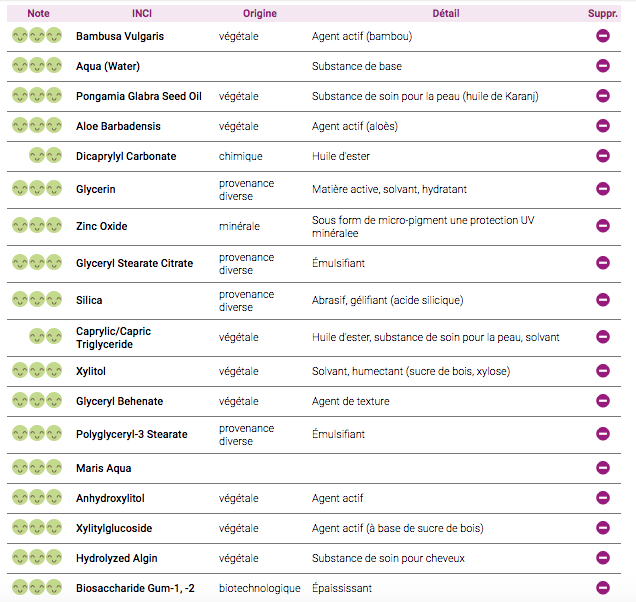This screenshot has width=636, height=602.
Task: Click remove icon for Aloe Barbadensis
Action: [603, 126]
